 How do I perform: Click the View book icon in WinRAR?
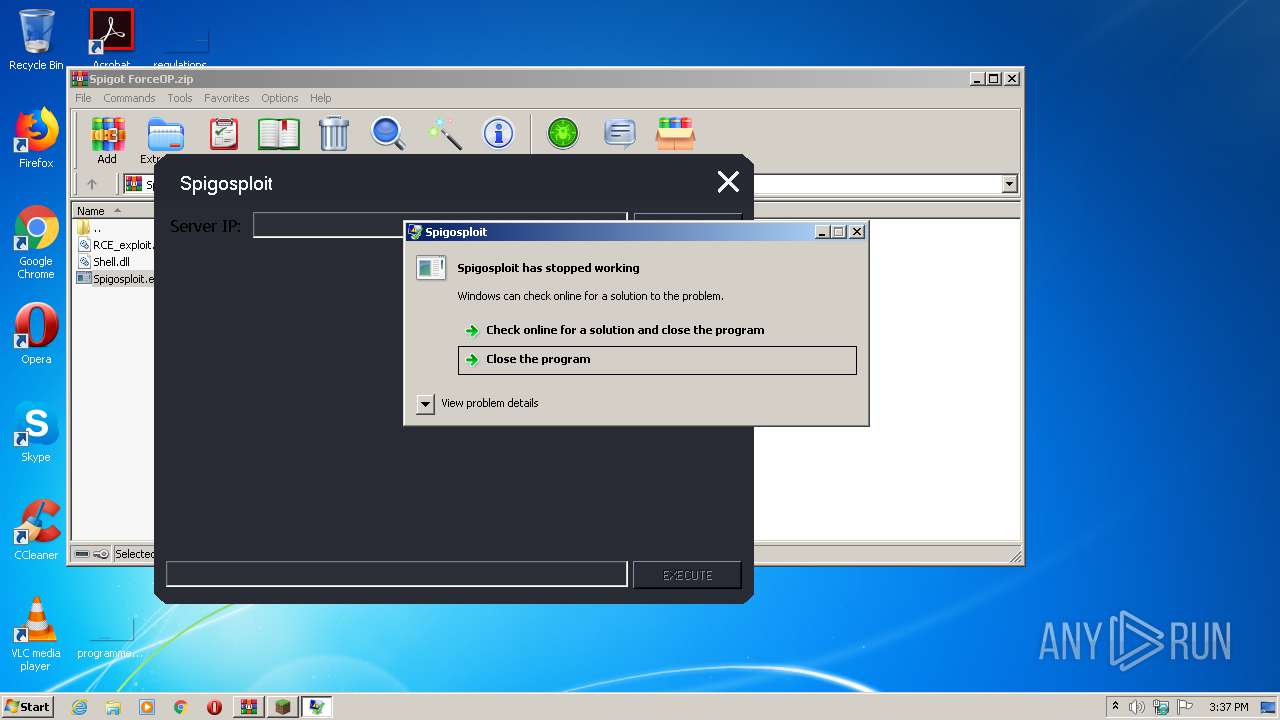[279, 133]
